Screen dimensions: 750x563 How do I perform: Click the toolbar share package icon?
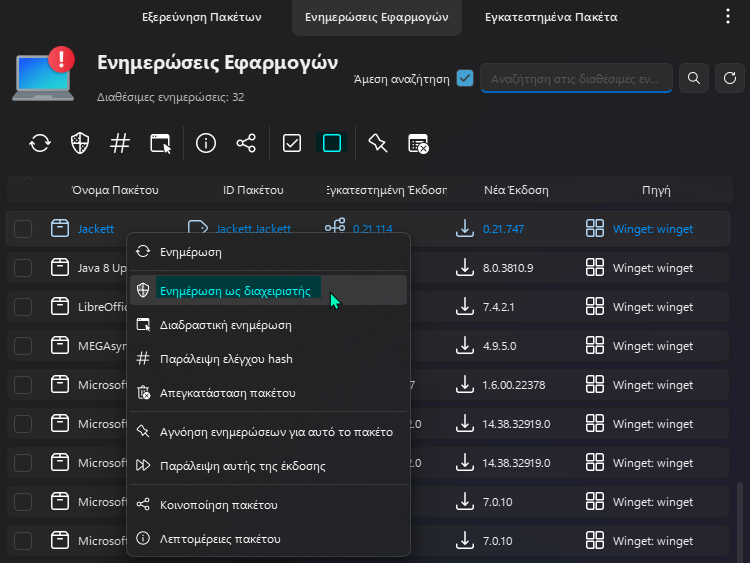point(246,143)
